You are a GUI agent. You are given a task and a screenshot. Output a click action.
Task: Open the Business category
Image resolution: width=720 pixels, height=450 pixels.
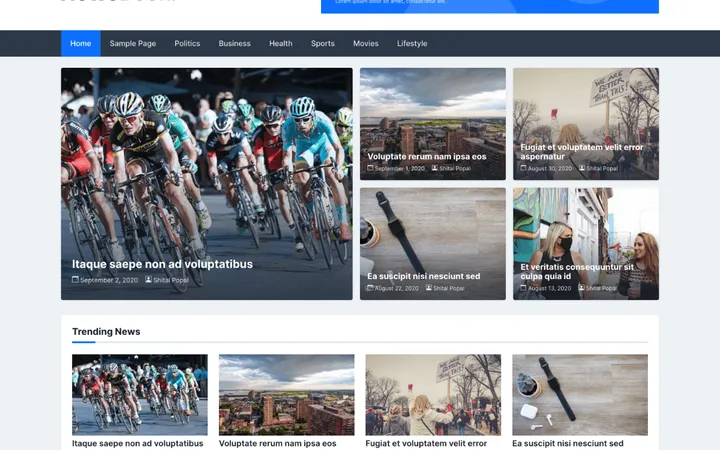pyautogui.click(x=234, y=44)
